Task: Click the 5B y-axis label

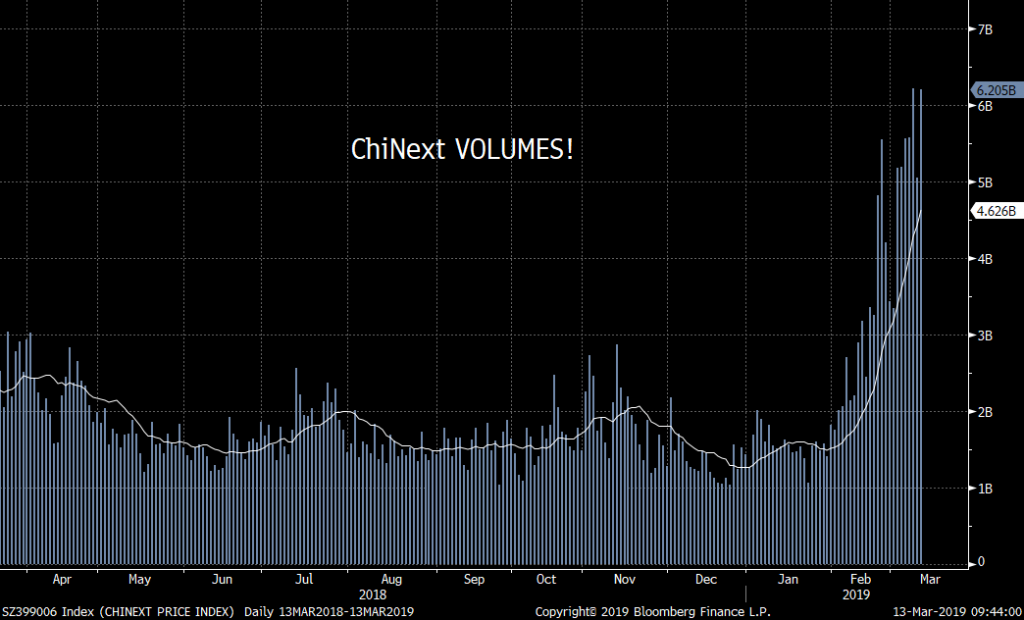Action: [x=985, y=182]
